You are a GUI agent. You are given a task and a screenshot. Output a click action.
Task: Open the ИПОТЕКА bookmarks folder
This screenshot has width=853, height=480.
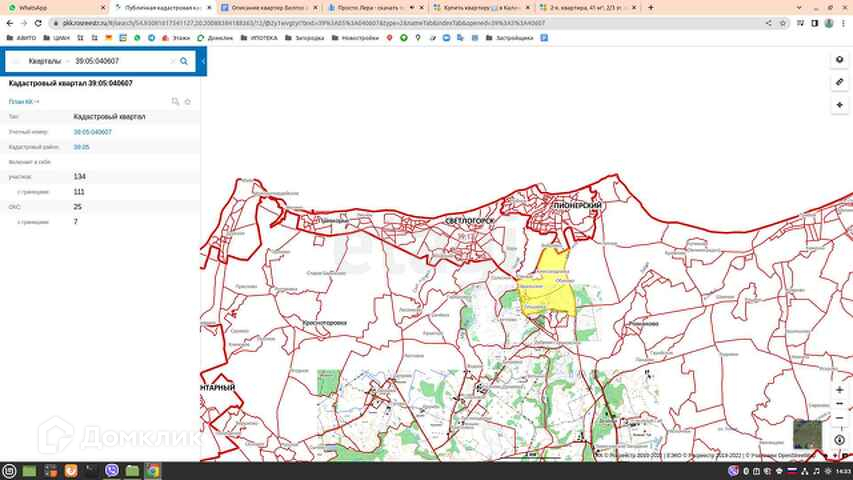[x=259, y=38]
